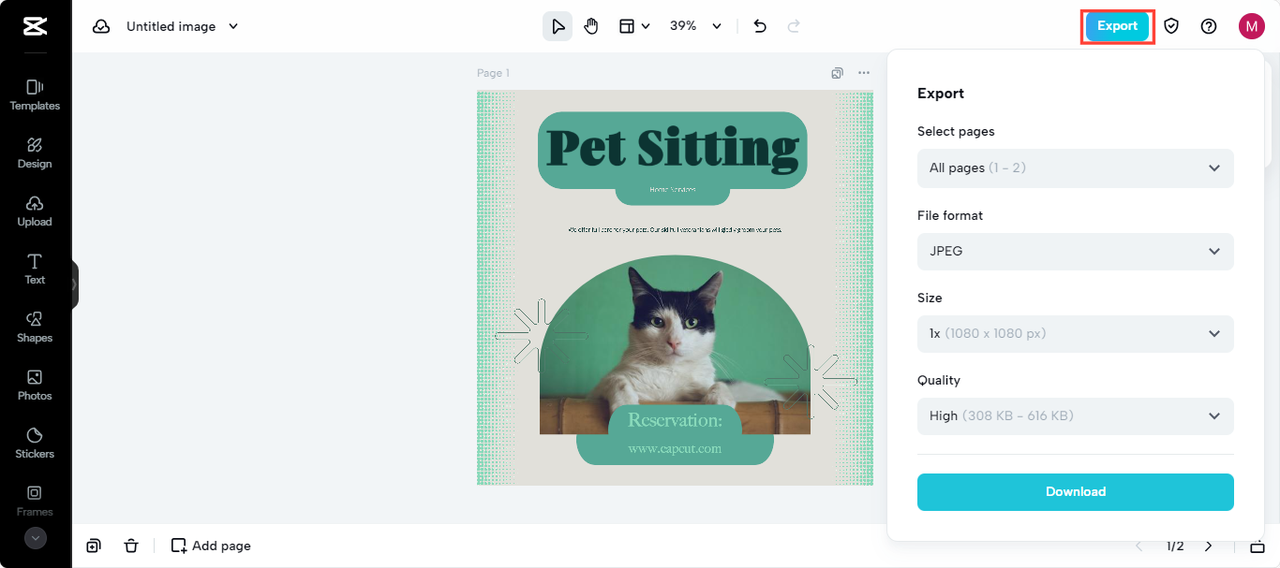The image size is (1280, 568).
Task: Open the Upload panel
Action: click(35, 211)
